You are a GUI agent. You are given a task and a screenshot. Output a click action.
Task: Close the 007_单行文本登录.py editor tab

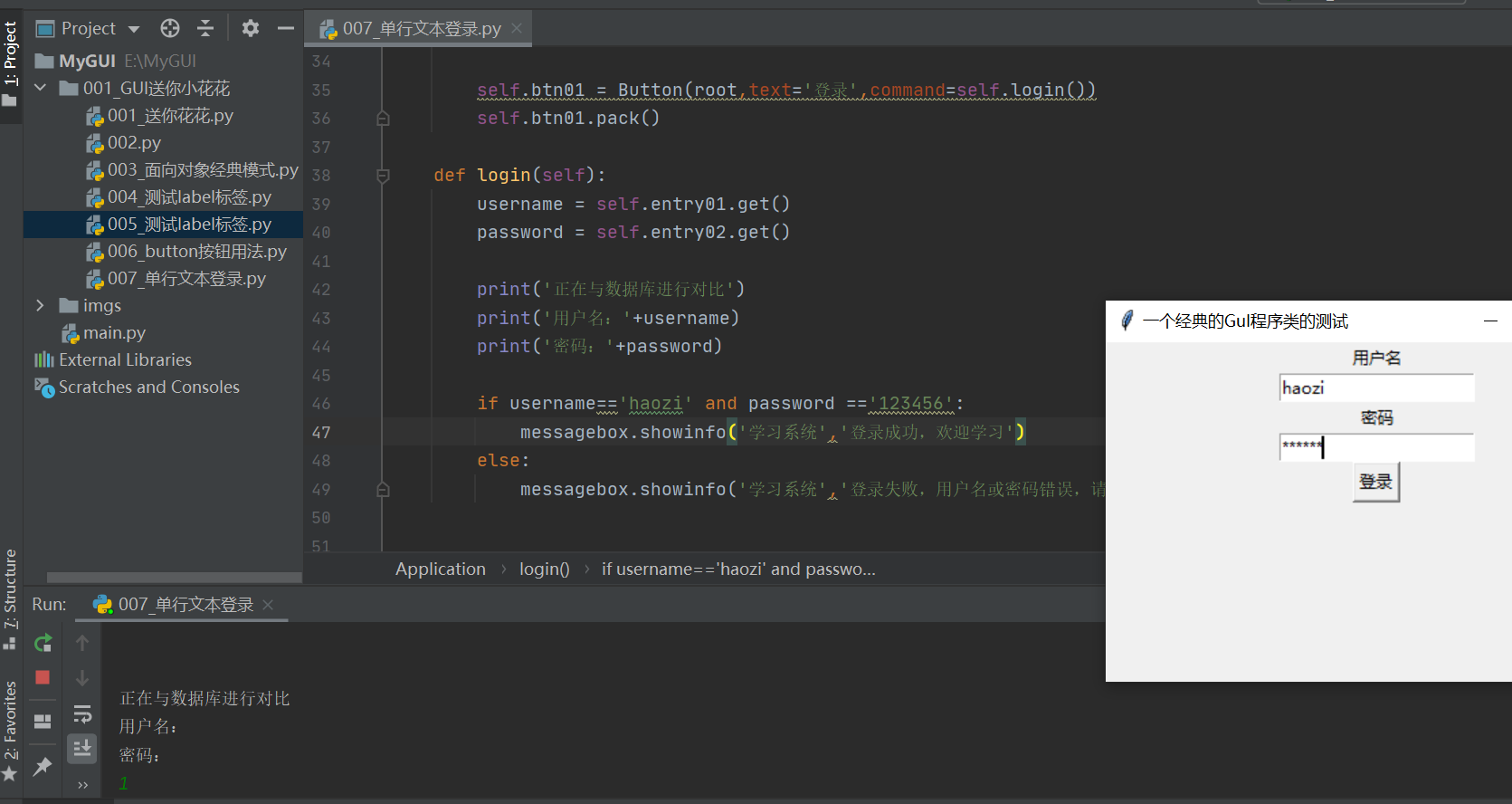point(517,28)
